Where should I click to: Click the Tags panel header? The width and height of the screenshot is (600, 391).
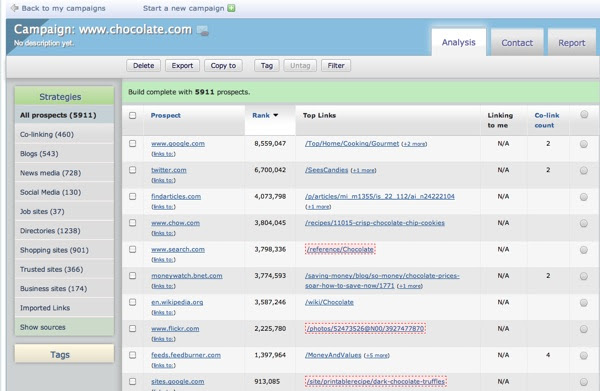click(x=64, y=354)
